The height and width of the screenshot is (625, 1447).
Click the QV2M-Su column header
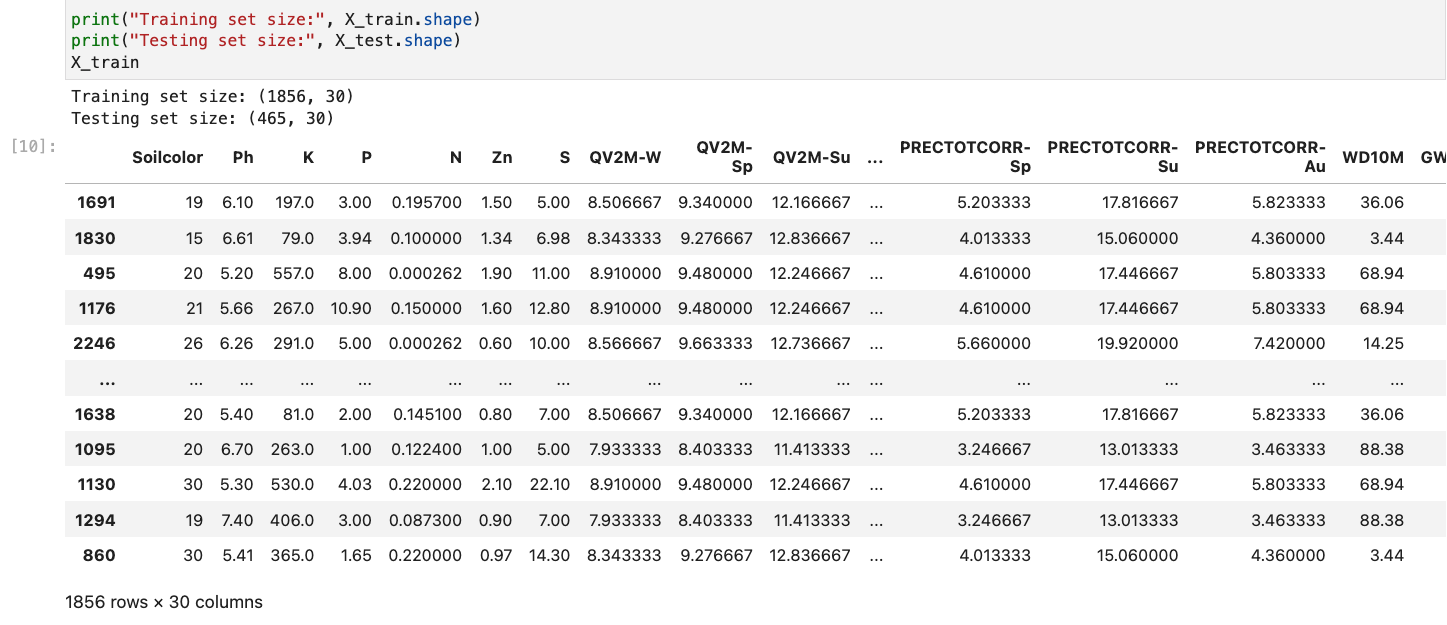coord(812,157)
